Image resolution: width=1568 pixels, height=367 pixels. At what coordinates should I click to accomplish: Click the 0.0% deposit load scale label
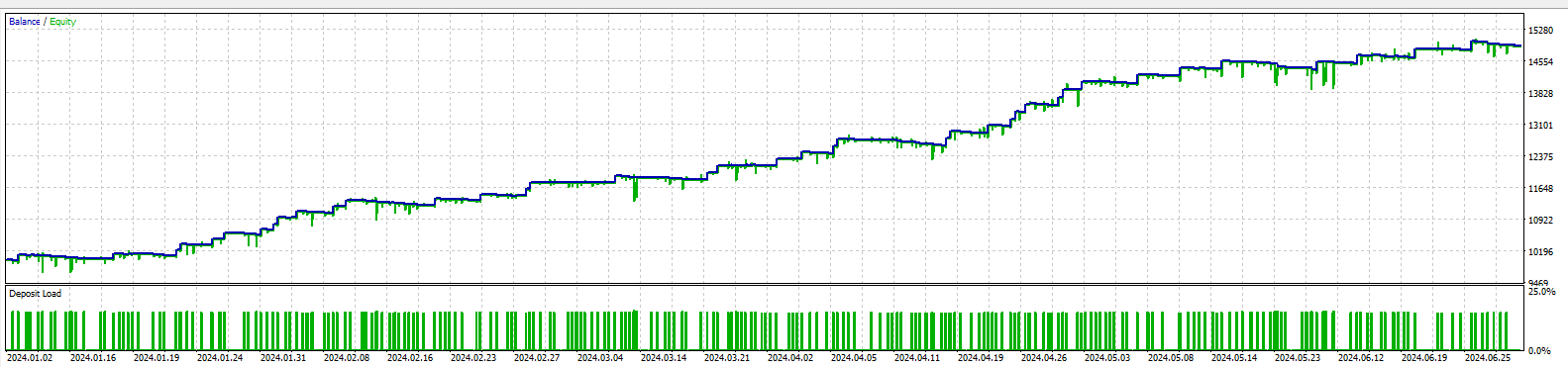(1540, 351)
